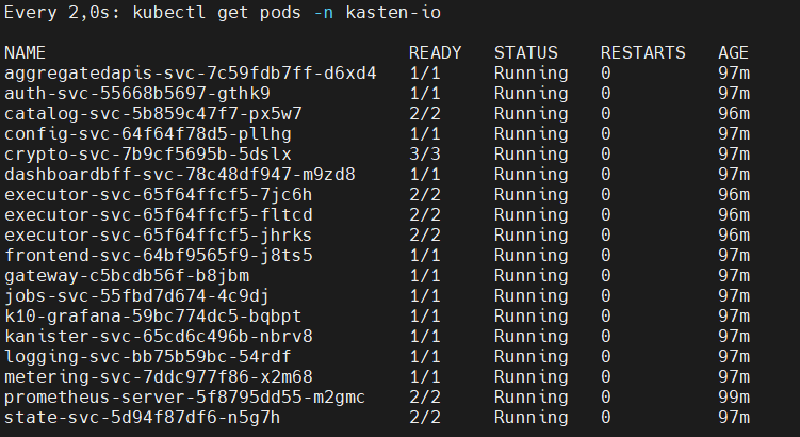Click the 97m age of aggregatedapis-svc
800x437 pixels.
point(734,73)
